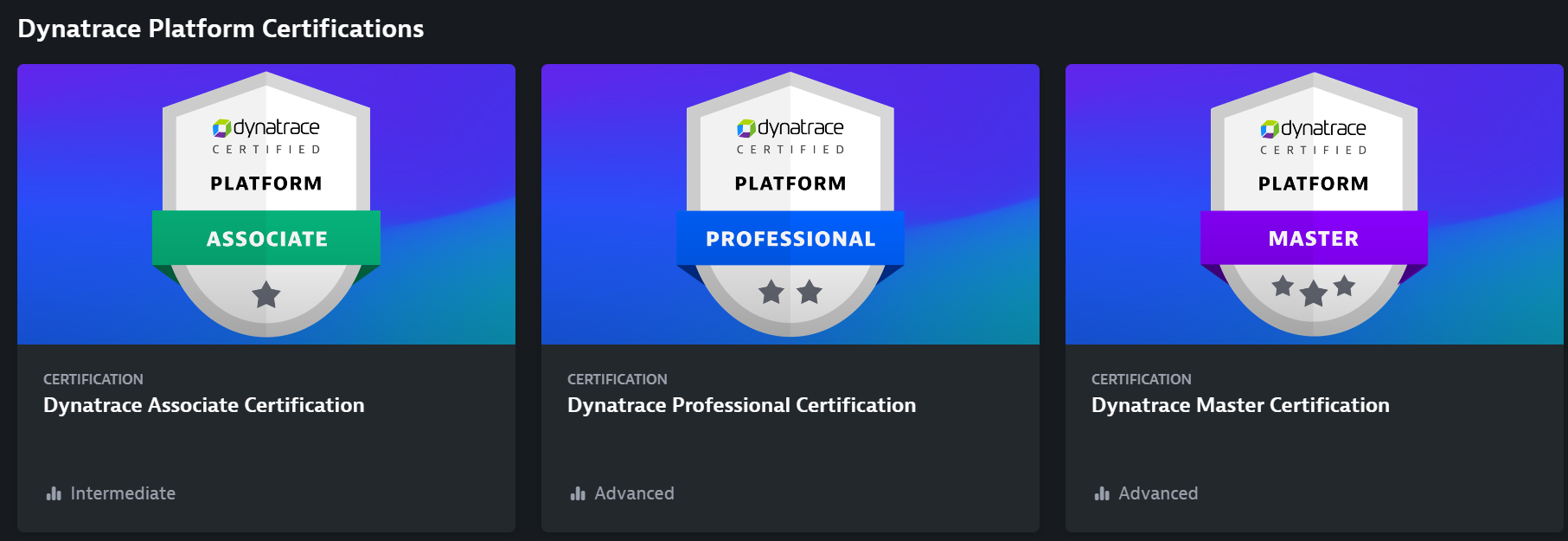Click the level icon on the Professional card
This screenshot has height=541, width=1568.
pos(578,493)
